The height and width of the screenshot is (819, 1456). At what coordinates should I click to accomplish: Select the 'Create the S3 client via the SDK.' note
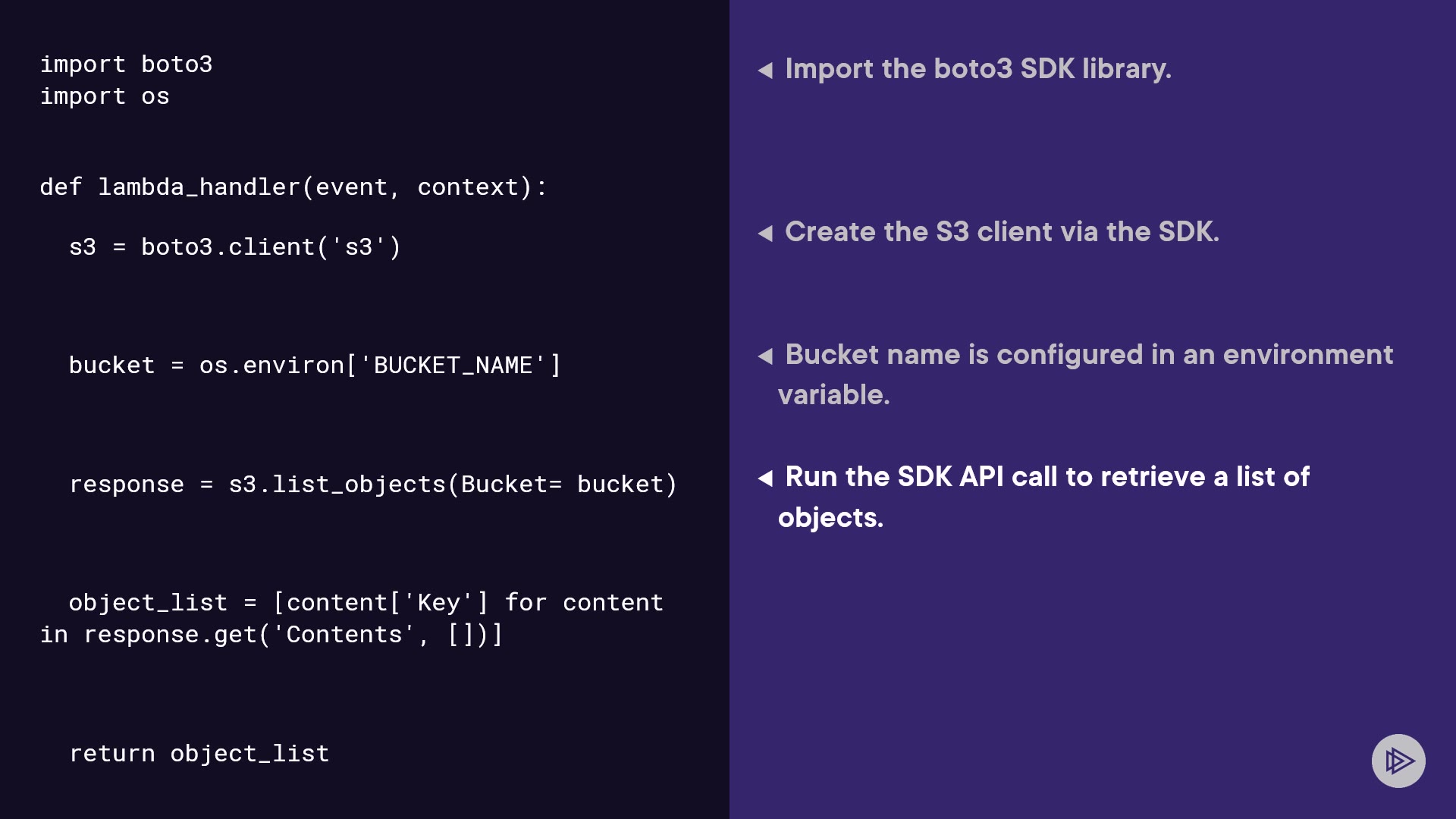coord(1001,232)
